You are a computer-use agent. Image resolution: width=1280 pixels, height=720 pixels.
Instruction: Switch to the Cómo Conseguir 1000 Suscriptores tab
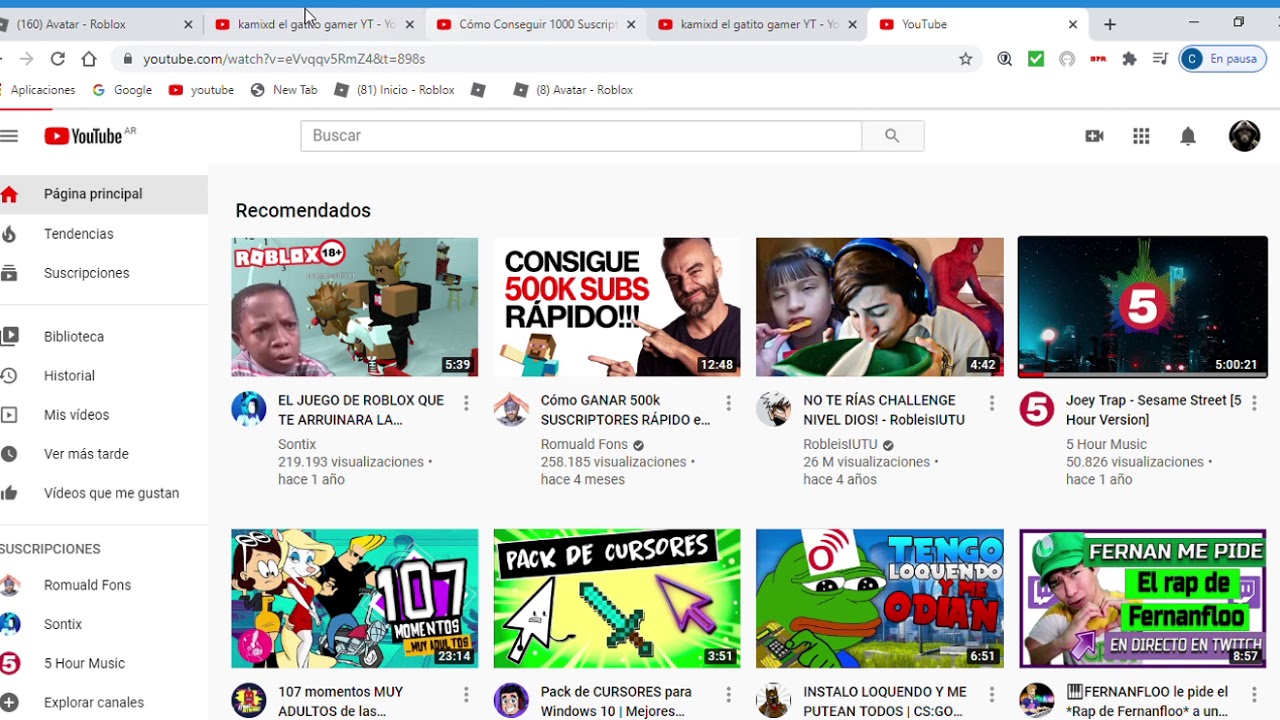pos(535,24)
